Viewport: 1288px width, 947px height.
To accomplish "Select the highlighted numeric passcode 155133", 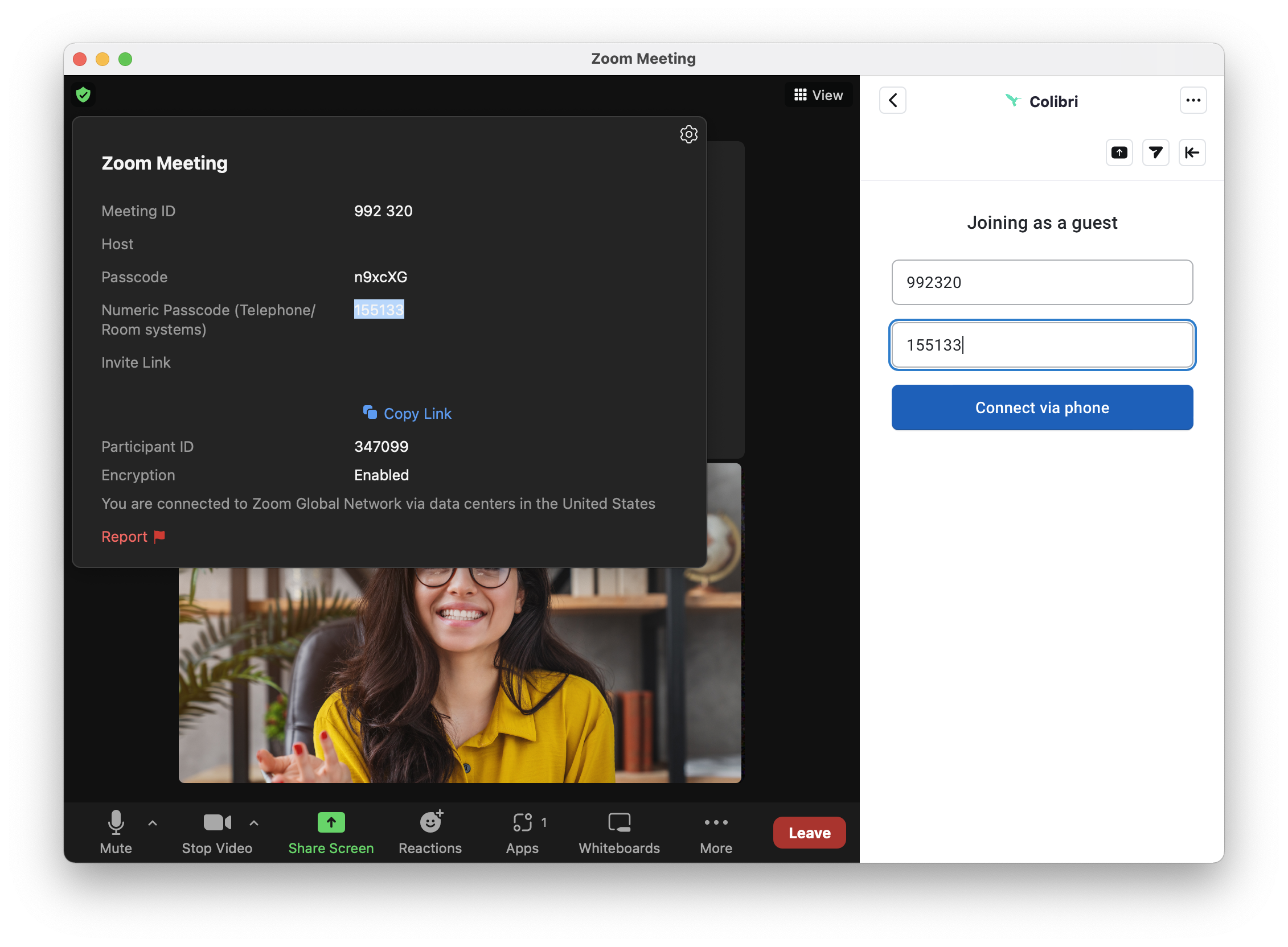I will [379, 310].
